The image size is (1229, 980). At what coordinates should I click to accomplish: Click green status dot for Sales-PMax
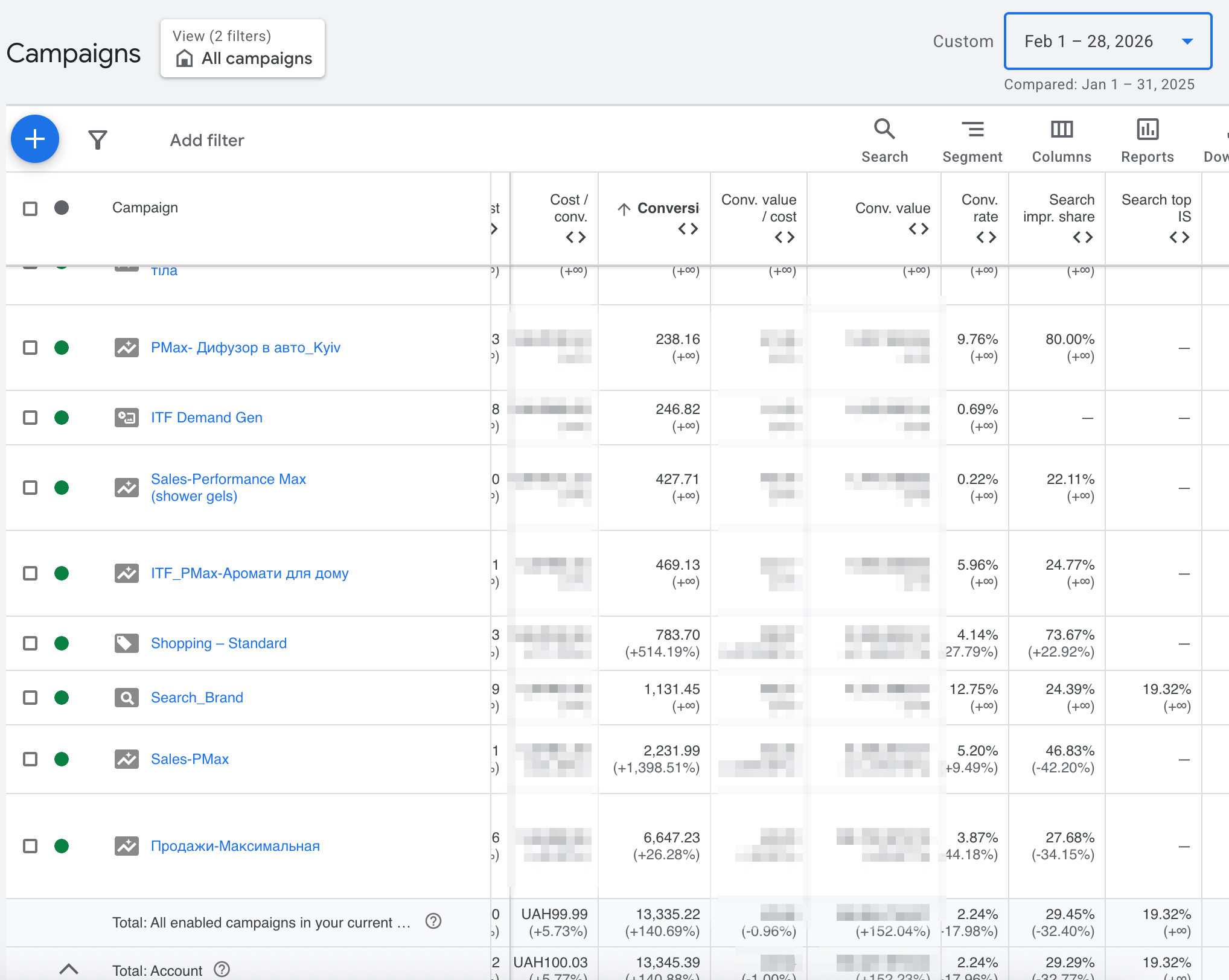[x=62, y=759]
